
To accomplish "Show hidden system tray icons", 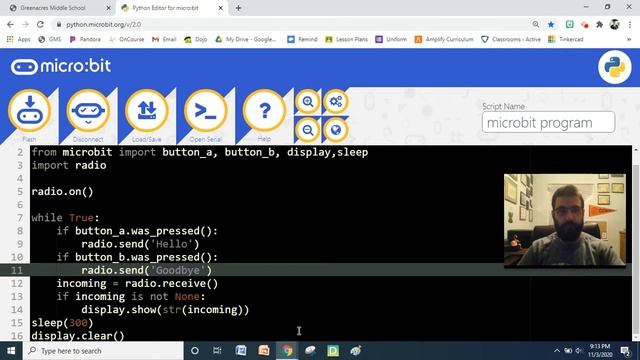I will pyautogui.click(x=557, y=351).
